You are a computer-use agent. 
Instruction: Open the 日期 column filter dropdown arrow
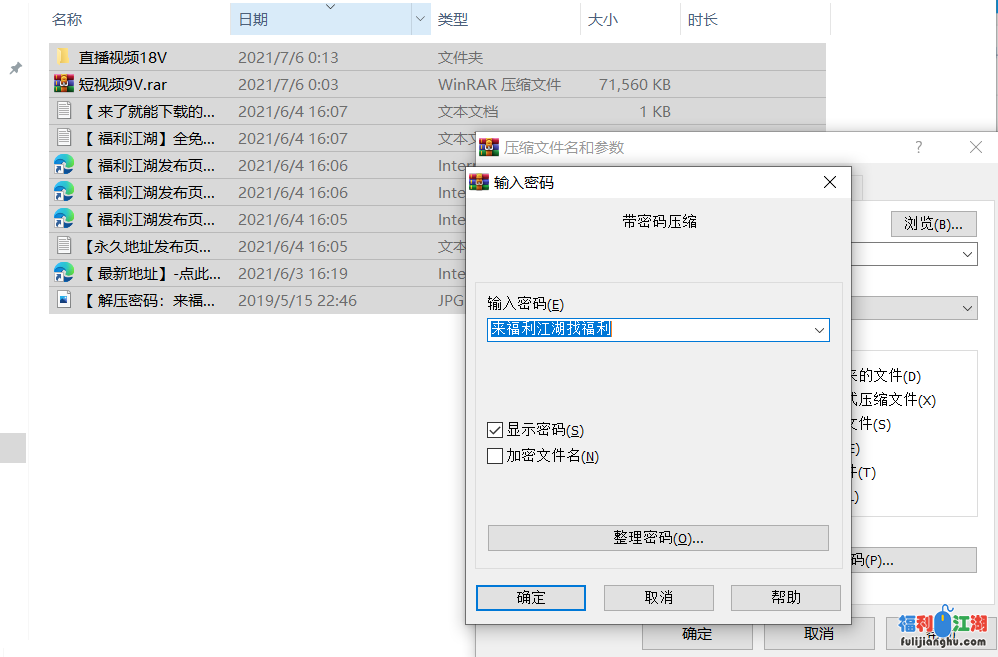click(420, 19)
